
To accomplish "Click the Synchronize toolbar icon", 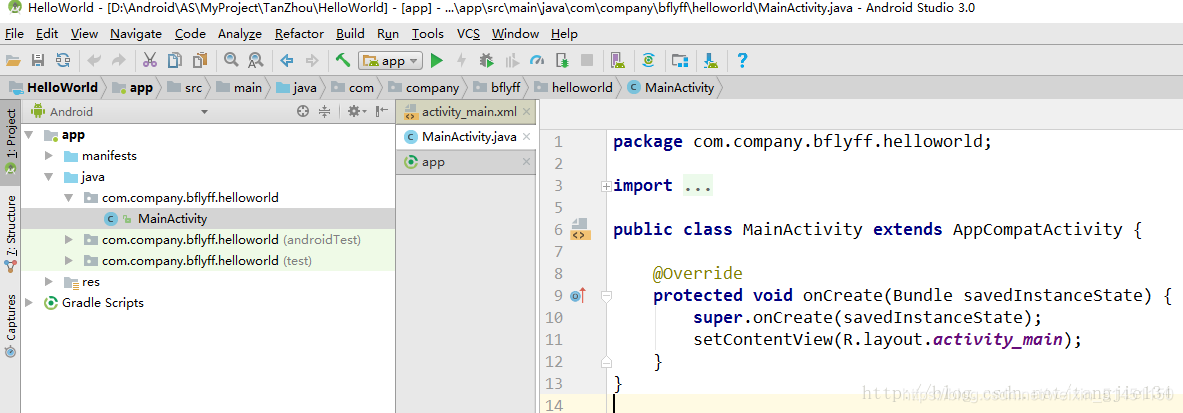I will tap(63, 60).
